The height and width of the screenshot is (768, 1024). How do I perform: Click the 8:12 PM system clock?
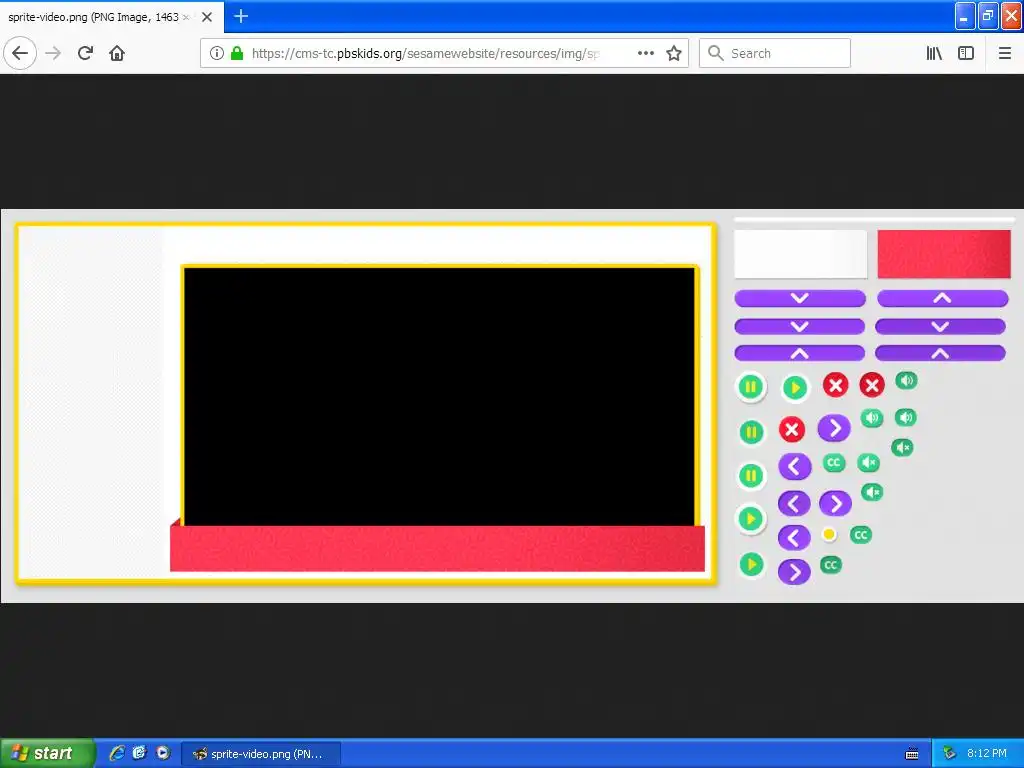pos(987,753)
